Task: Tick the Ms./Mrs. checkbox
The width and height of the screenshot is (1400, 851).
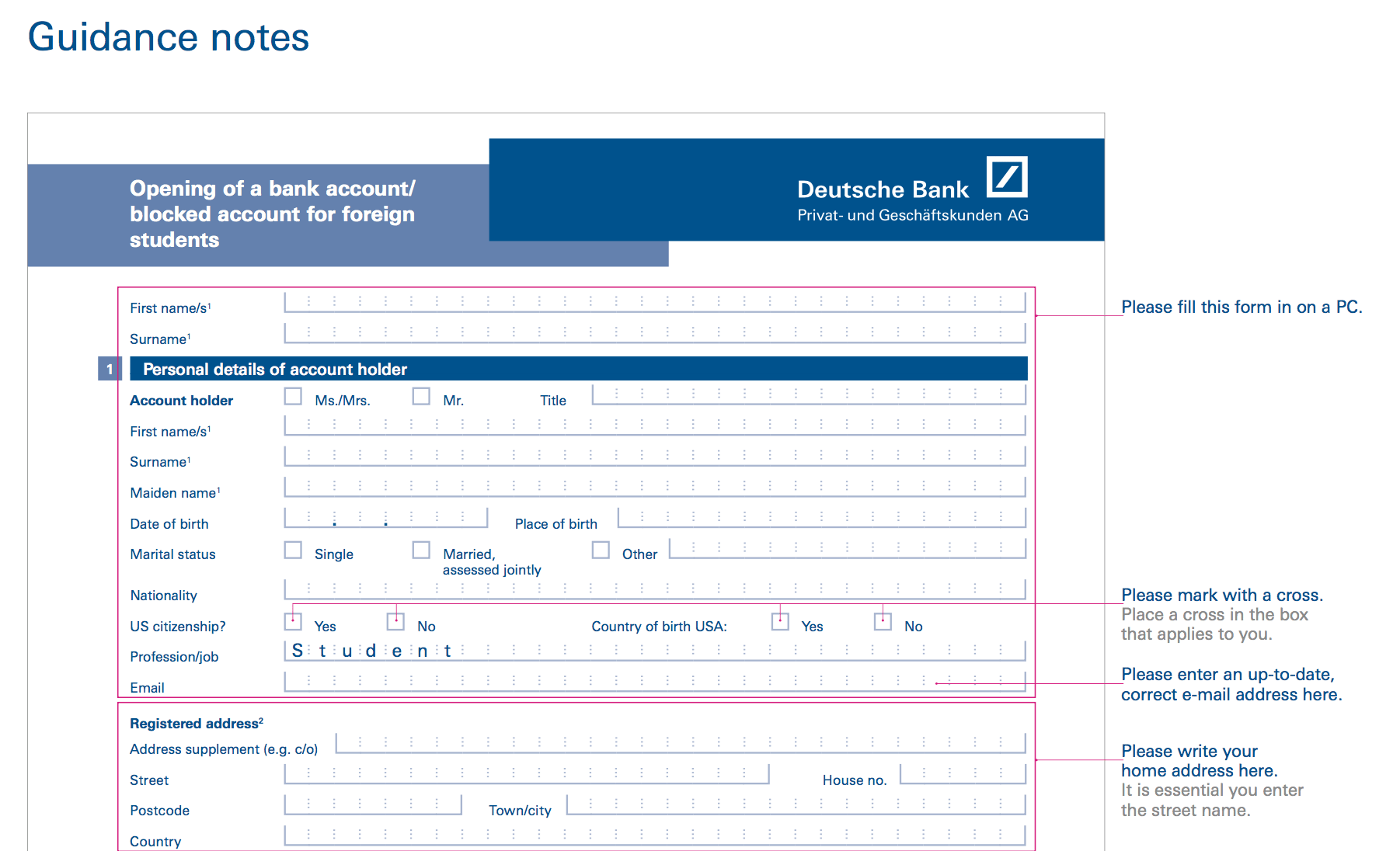Action: 293,396
